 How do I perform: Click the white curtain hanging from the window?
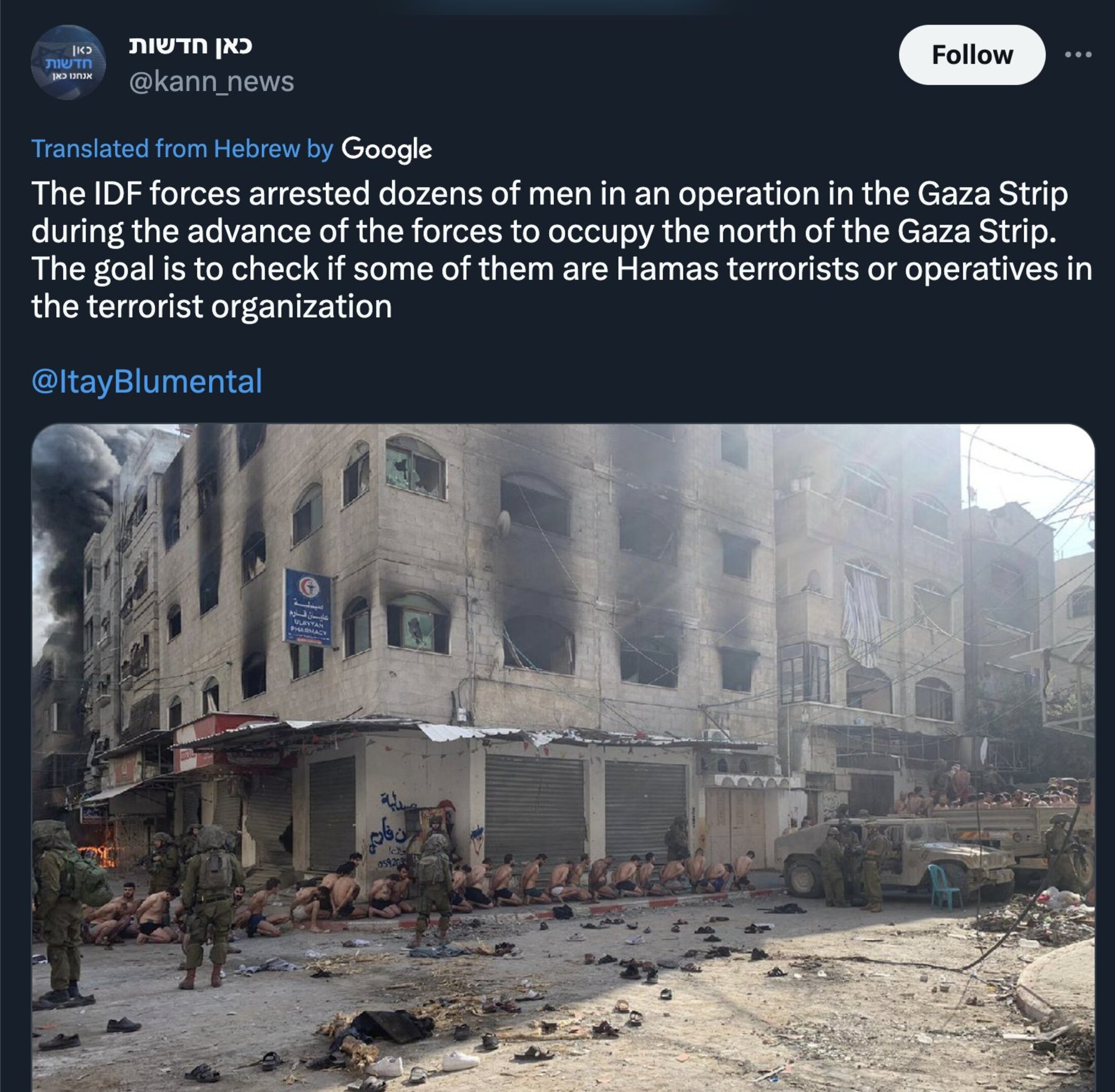861,618
